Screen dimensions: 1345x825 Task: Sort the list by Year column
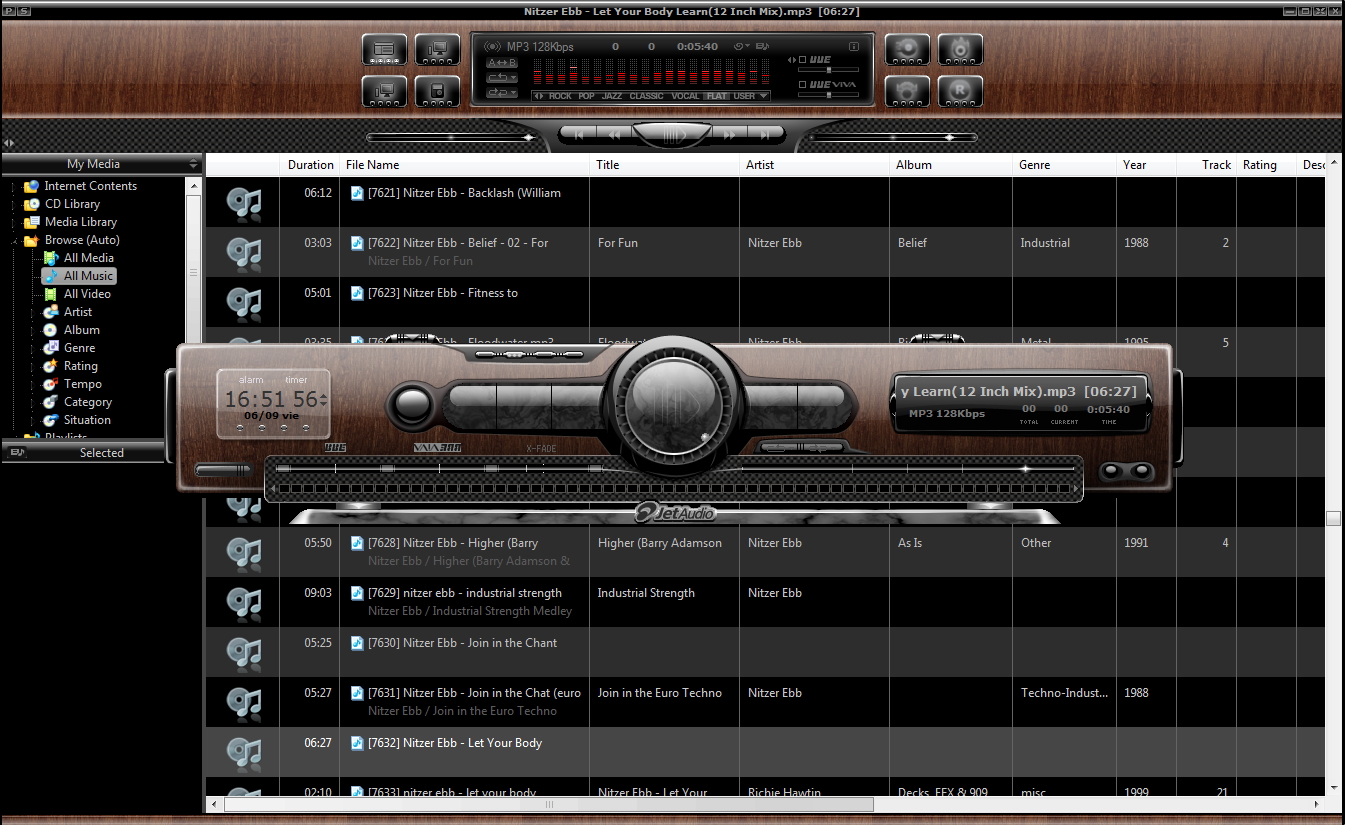[1146, 165]
